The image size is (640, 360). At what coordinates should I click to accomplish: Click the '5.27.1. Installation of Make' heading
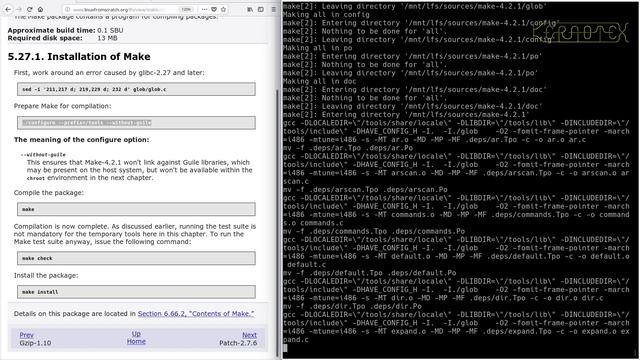click(79, 56)
